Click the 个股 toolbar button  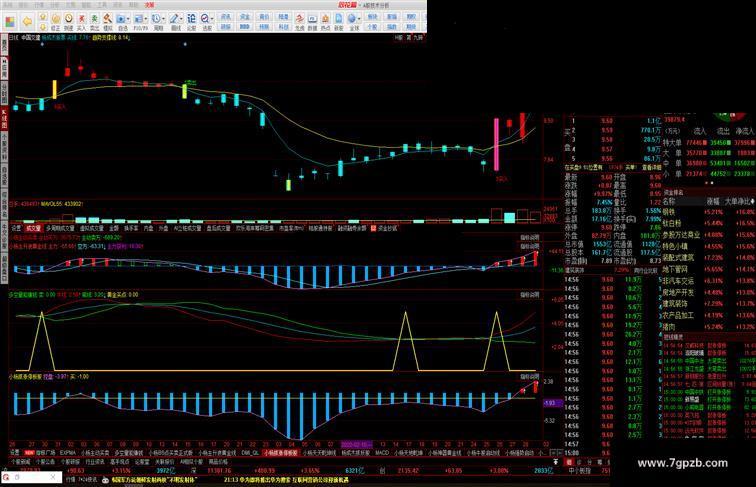point(372,27)
